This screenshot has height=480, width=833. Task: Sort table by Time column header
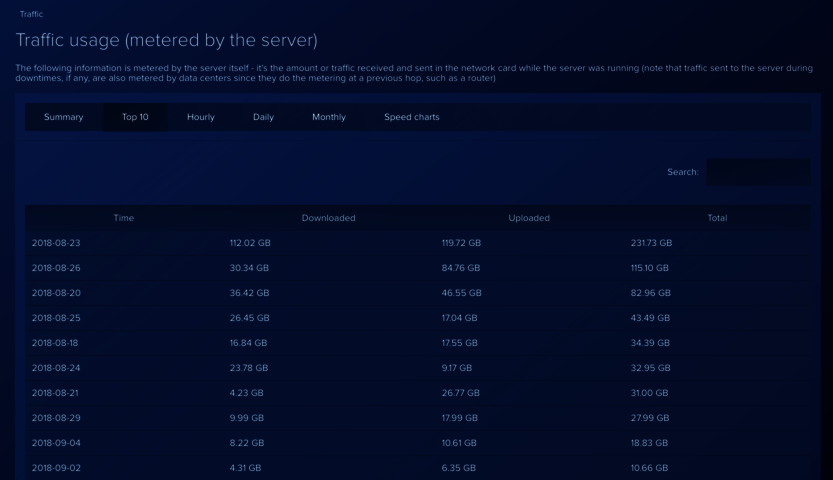pos(123,218)
